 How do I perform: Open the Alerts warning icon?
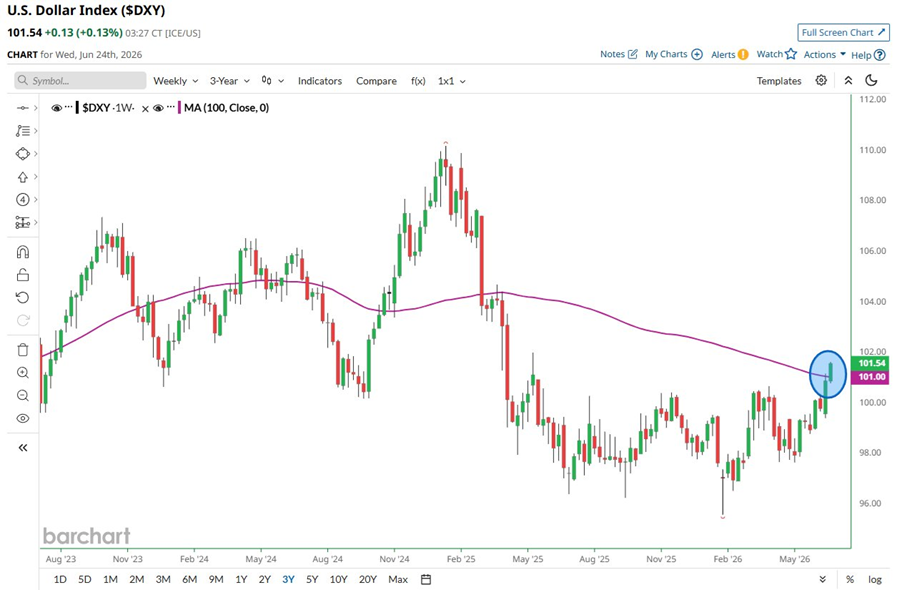[x=743, y=54]
